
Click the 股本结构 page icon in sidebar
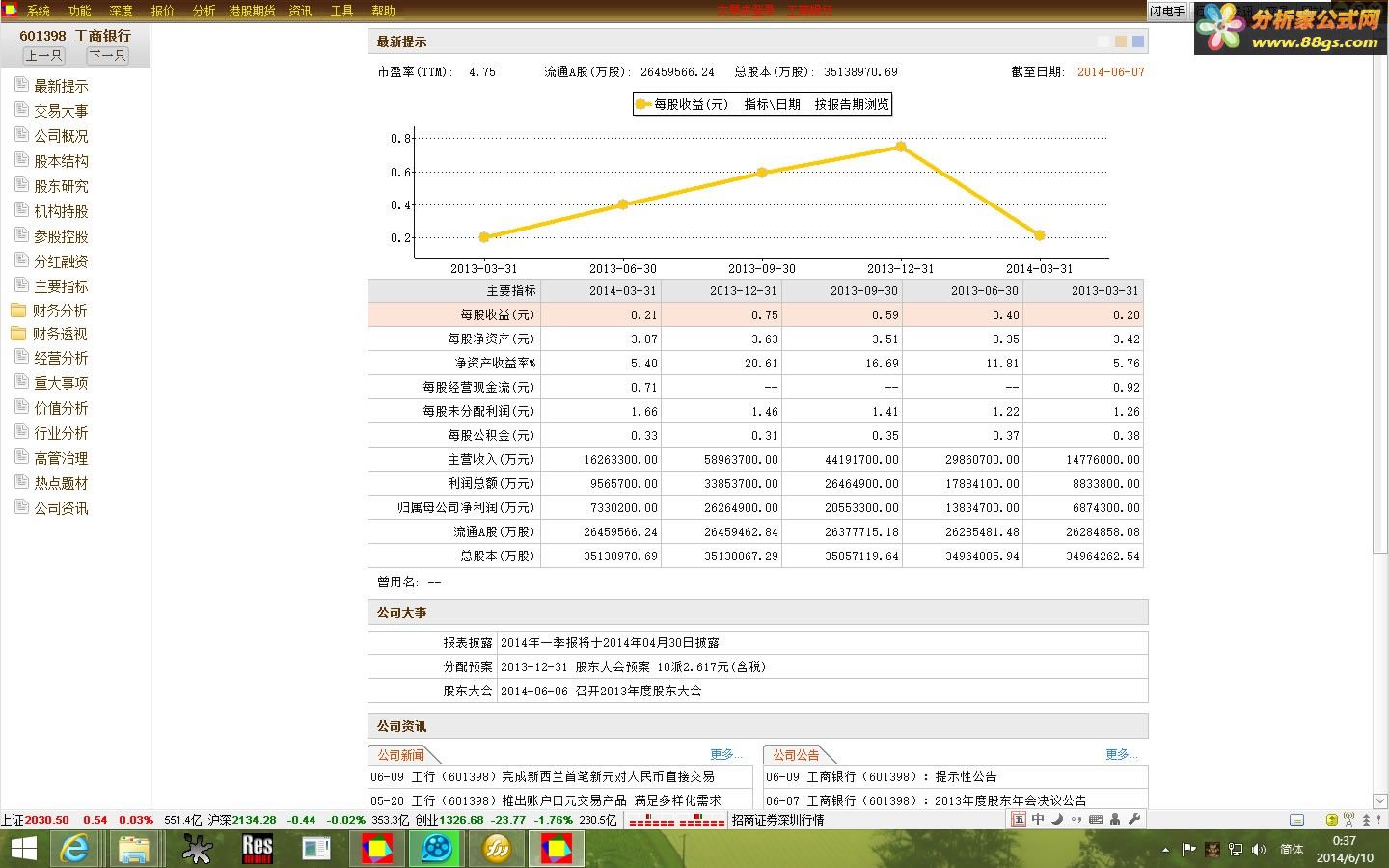tap(21, 160)
